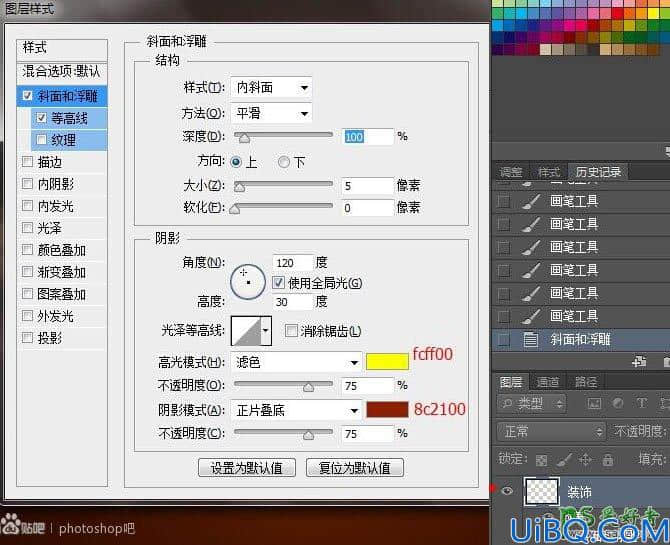Enable 消除锯齿 checkbox

tap(291, 330)
